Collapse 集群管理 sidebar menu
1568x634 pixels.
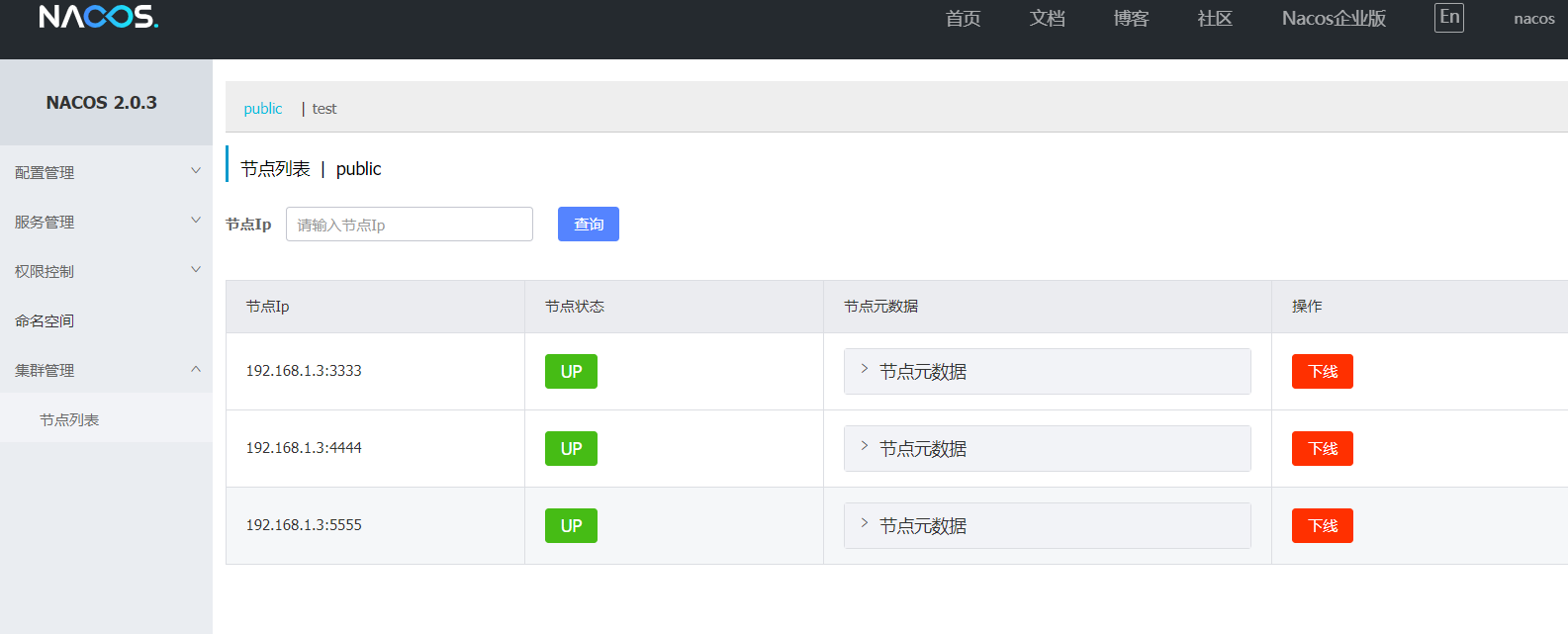point(106,370)
